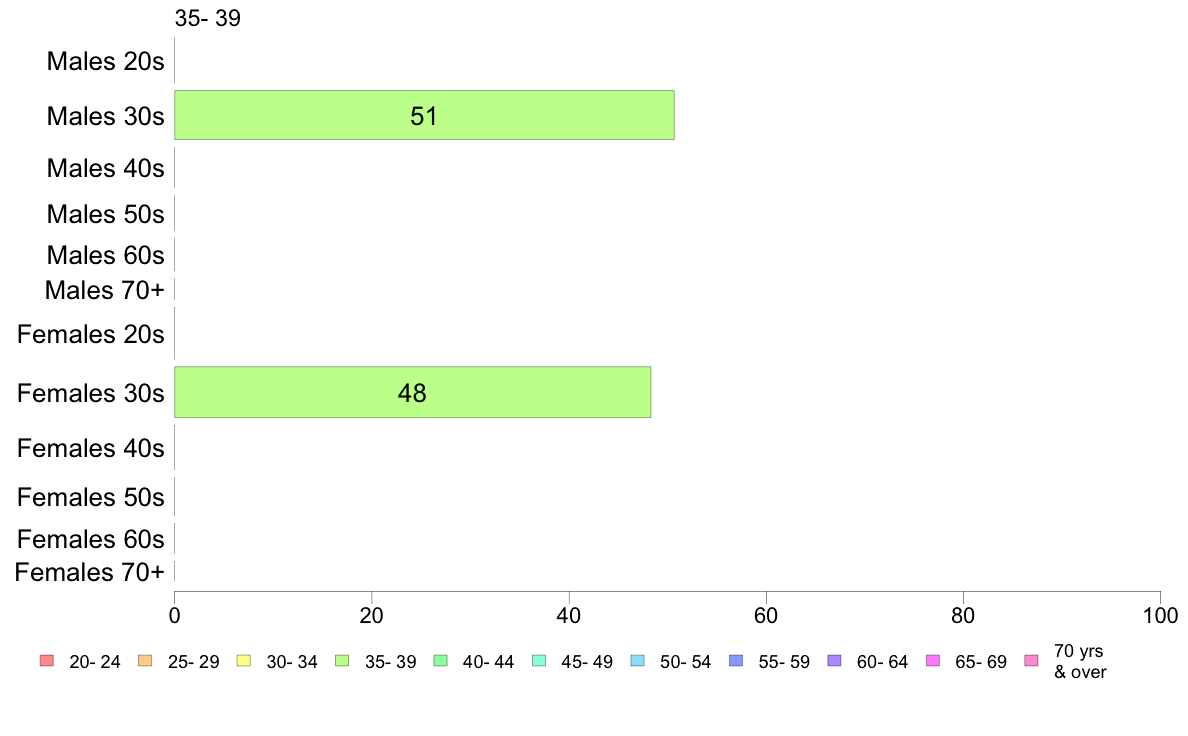Select the Females 70+ axis label
Viewport: 1188px width, 736px height.
[89, 572]
